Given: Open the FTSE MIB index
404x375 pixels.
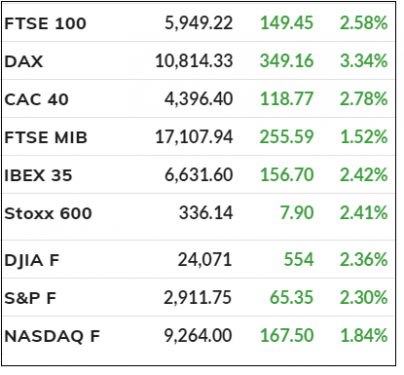Looking at the screenshot, I should tap(46, 137).
